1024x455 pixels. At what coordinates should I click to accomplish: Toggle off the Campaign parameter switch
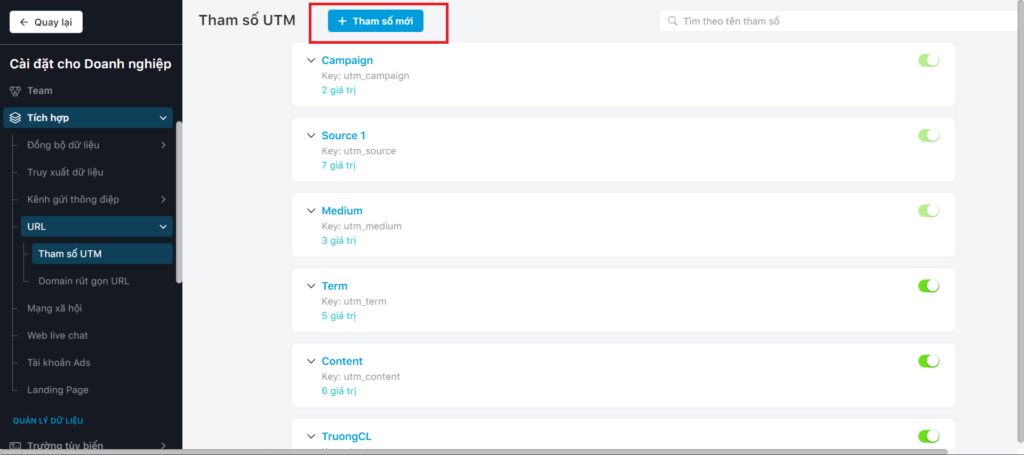pyautogui.click(x=928, y=61)
